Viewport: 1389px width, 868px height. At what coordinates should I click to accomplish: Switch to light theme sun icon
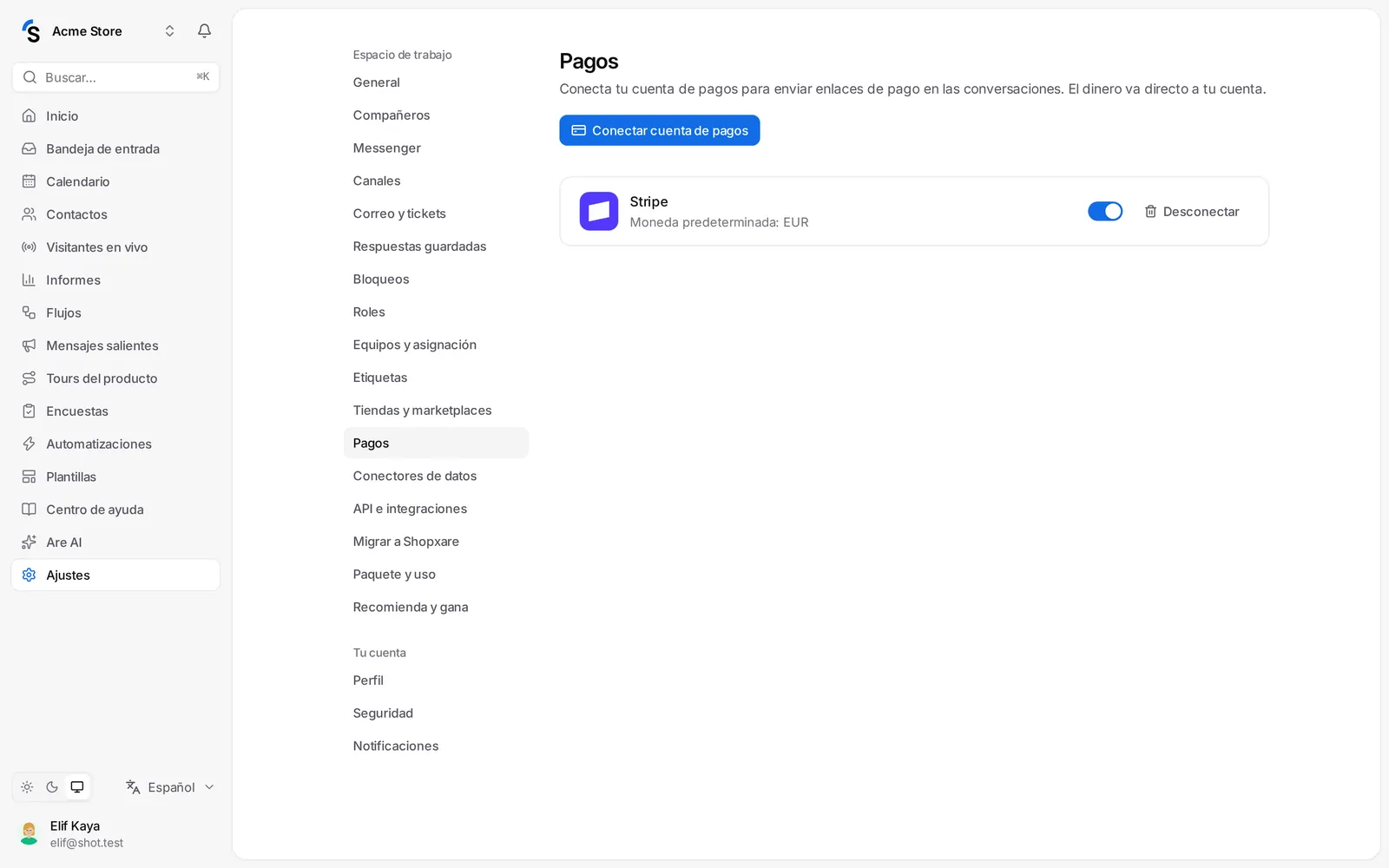click(27, 787)
